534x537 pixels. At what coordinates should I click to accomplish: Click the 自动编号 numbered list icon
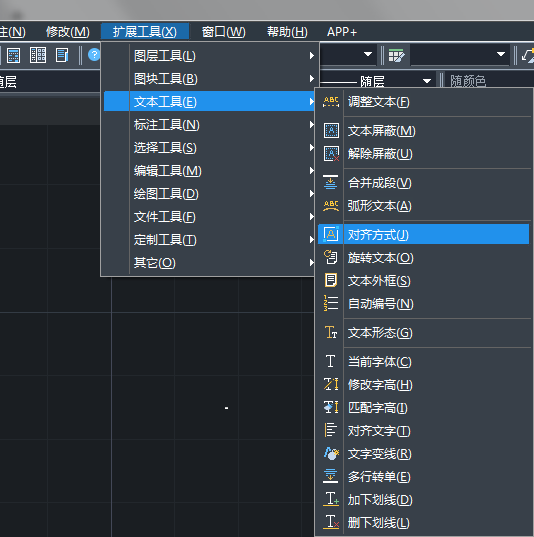tap(331, 303)
